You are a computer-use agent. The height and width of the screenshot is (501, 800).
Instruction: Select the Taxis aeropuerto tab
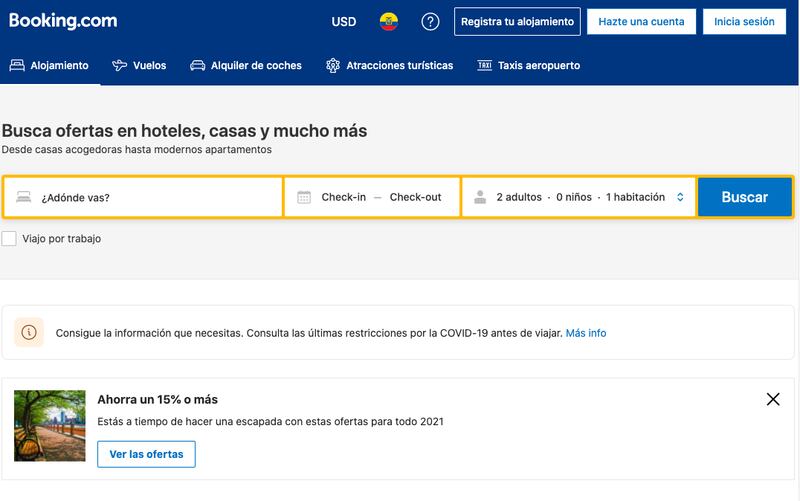[529, 65]
